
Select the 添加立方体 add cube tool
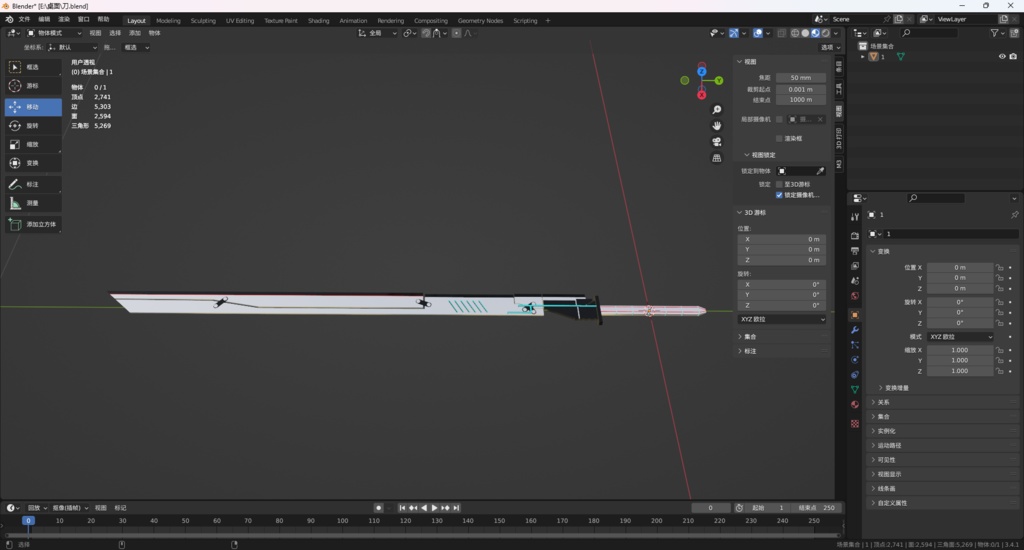[33, 225]
